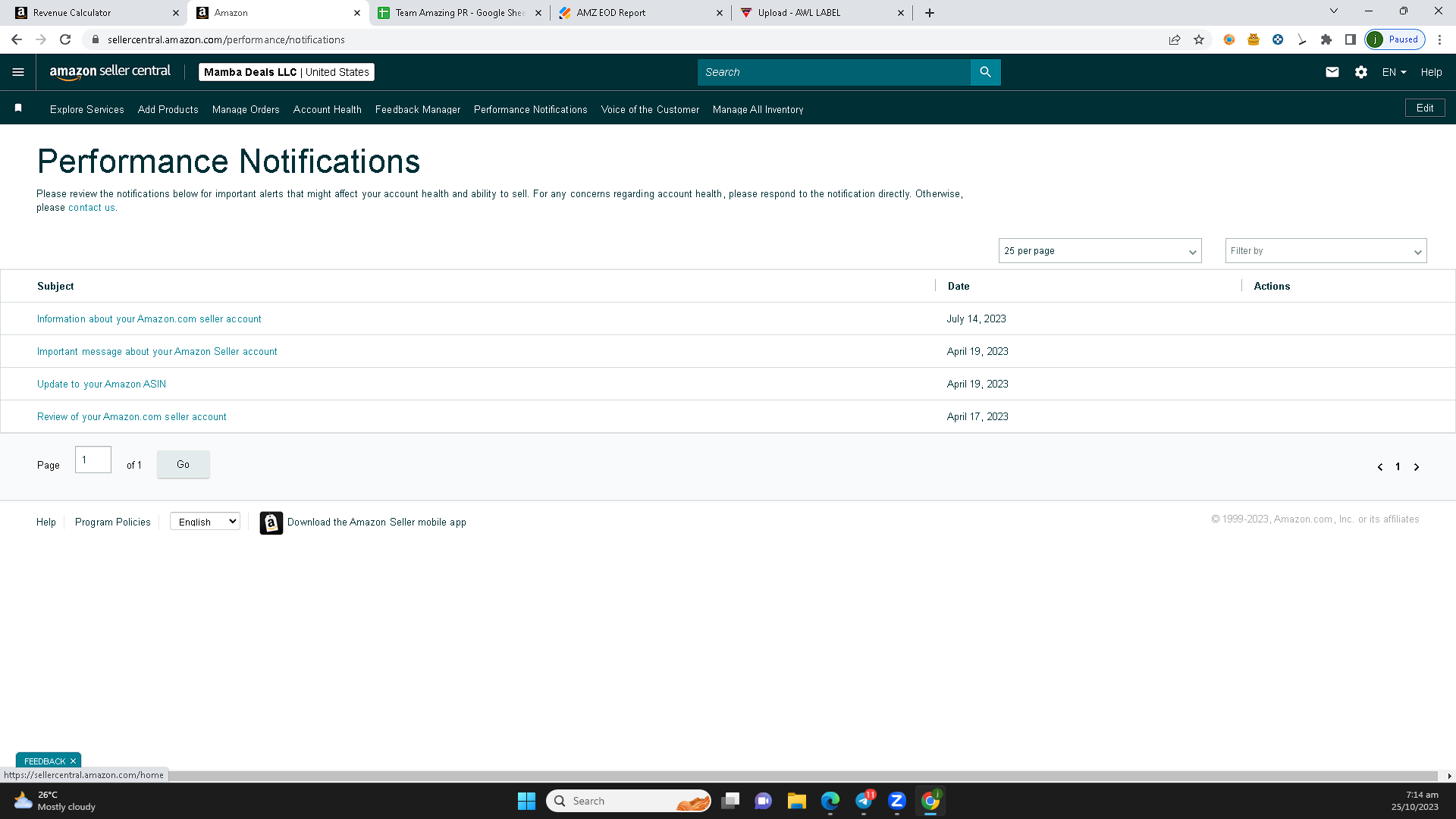Image resolution: width=1456 pixels, height=819 pixels.
Task: Open File Explorer from the taskbar
Action: (x=796, y=801)
